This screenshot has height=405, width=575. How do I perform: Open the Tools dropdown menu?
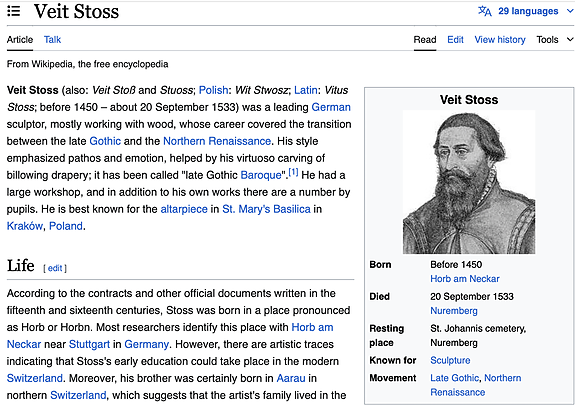click(554, 39)
